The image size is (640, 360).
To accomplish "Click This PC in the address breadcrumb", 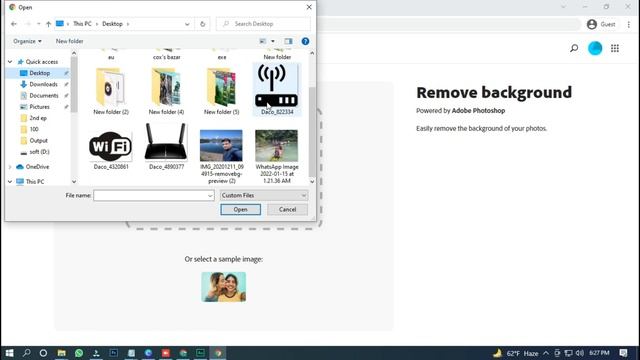I will pyautogui.click(x=82, y=24).
